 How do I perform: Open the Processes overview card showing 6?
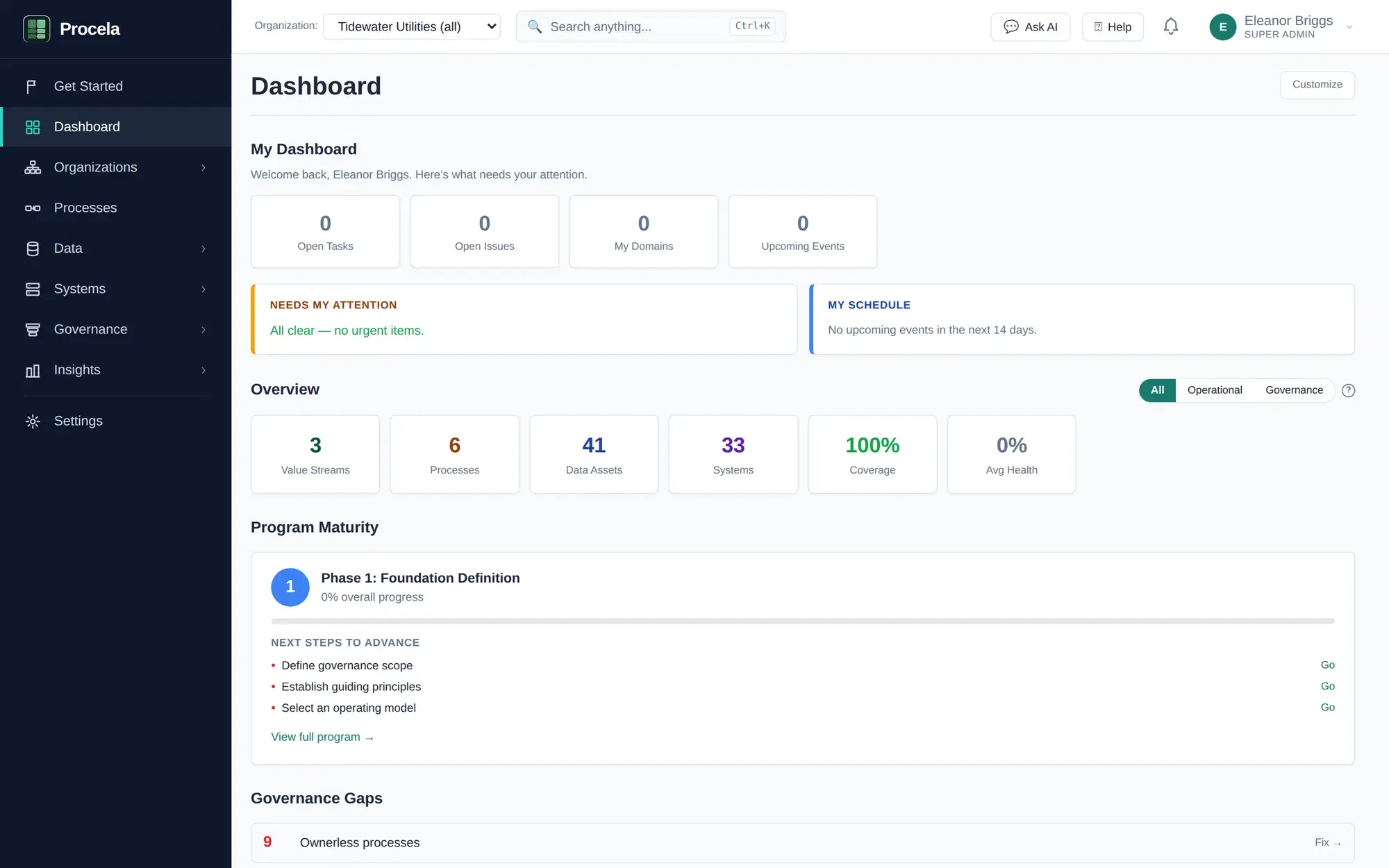454,454
